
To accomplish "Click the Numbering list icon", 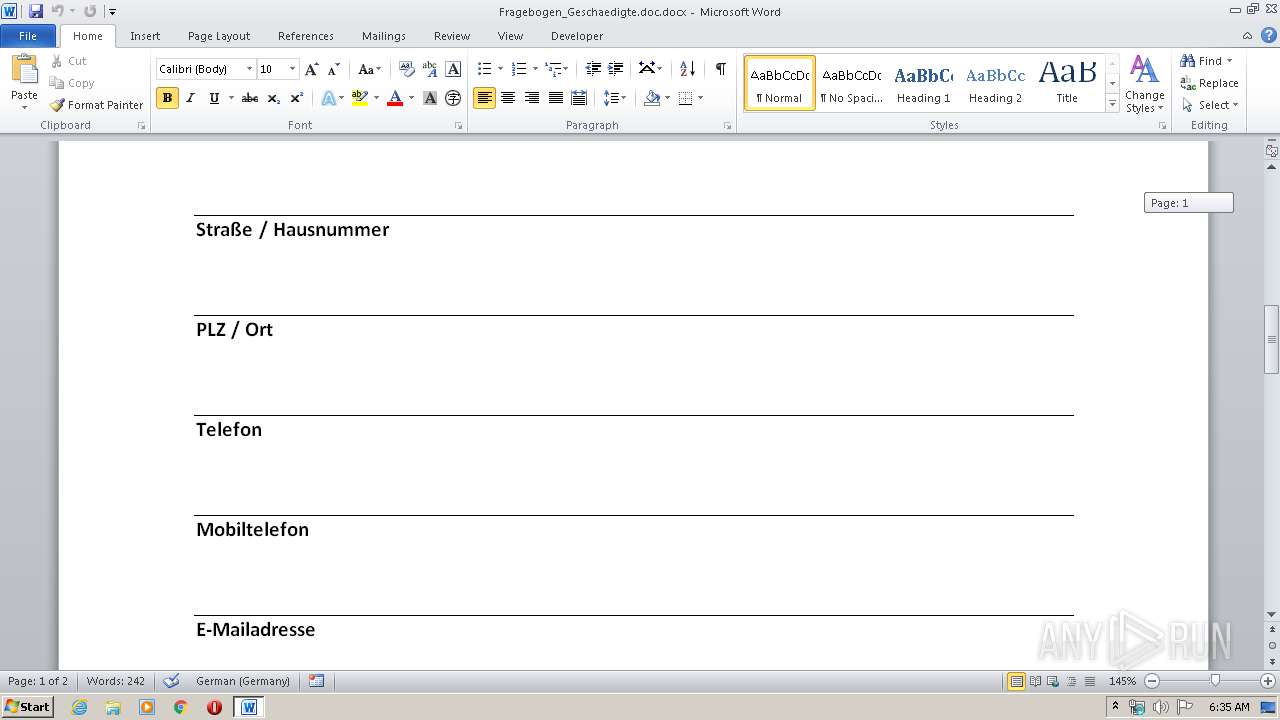I will coord(518,69).
